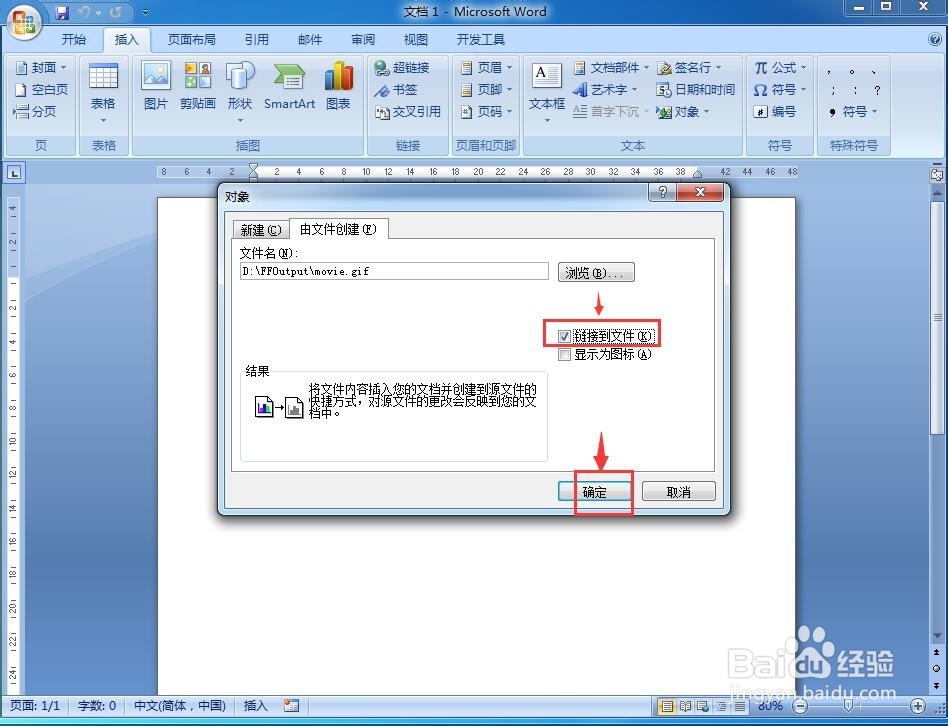The width and height of the screenshot is (948, 726).
Task: Open Word Help question mark icon
Action: tap(935, 40)
